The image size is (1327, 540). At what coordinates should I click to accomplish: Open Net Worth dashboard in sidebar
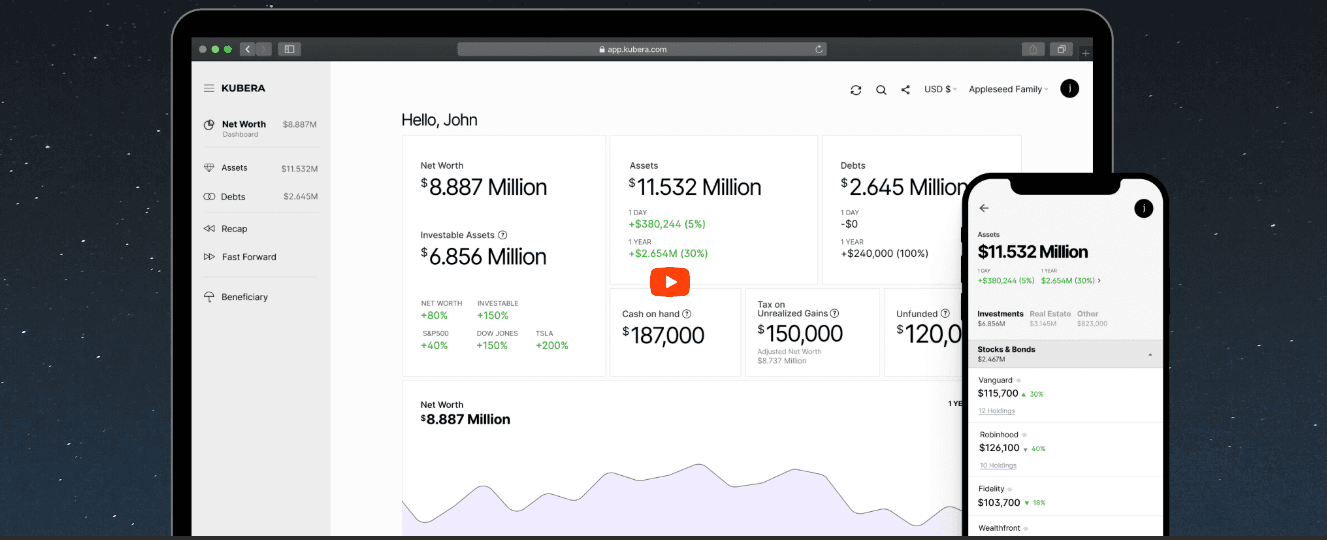tap(243, 125)
